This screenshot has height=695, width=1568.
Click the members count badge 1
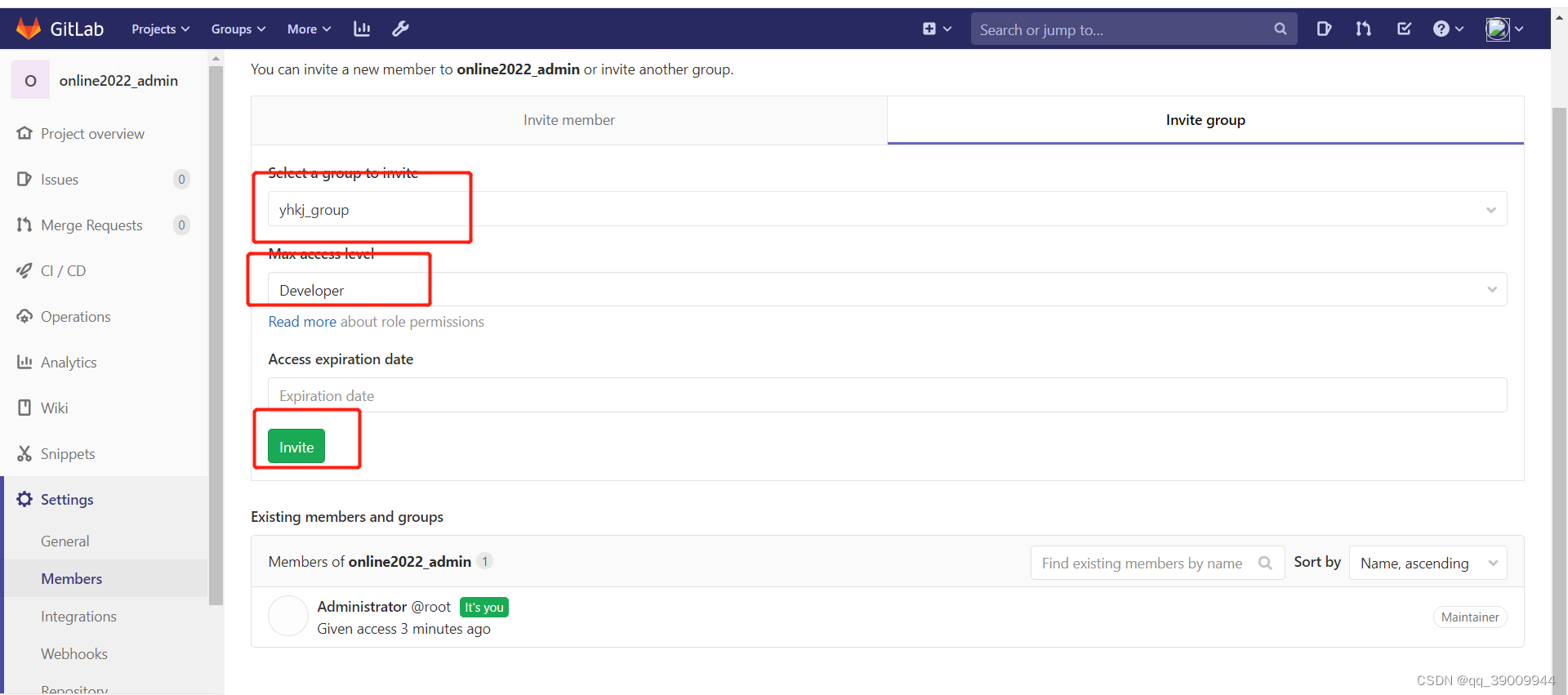(484, 561)
